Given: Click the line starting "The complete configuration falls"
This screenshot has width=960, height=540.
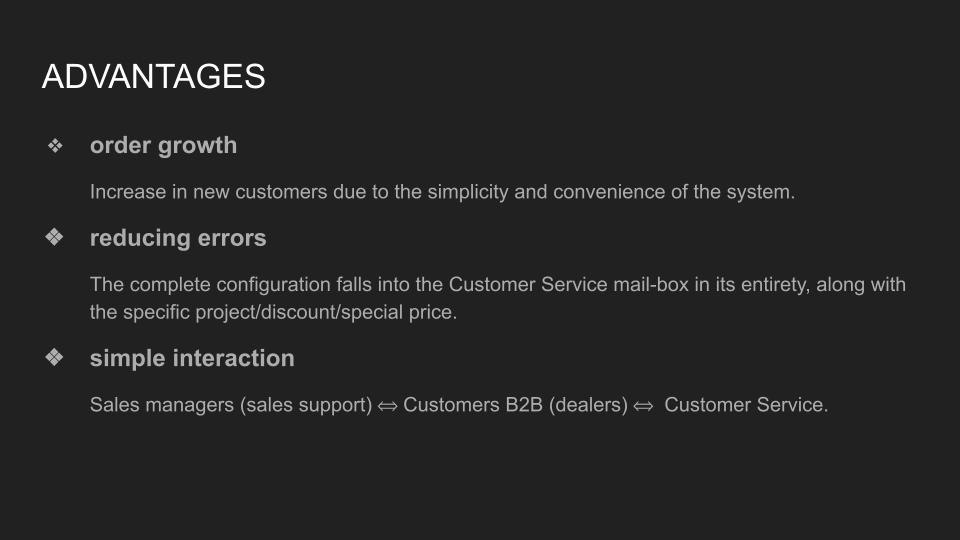Looking at the screenshot, I should coord(497,284).
